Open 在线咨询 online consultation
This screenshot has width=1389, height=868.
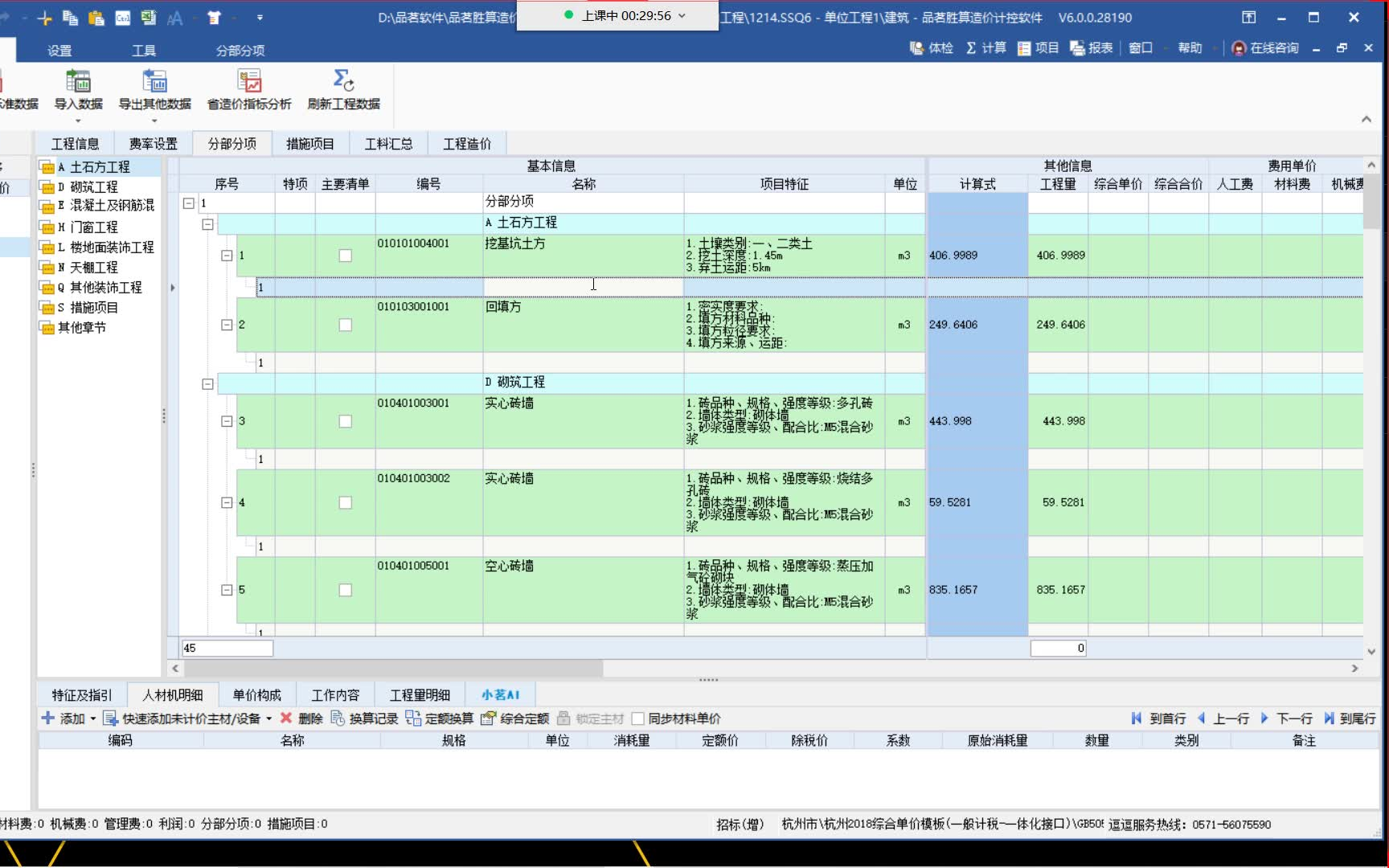1266,48
